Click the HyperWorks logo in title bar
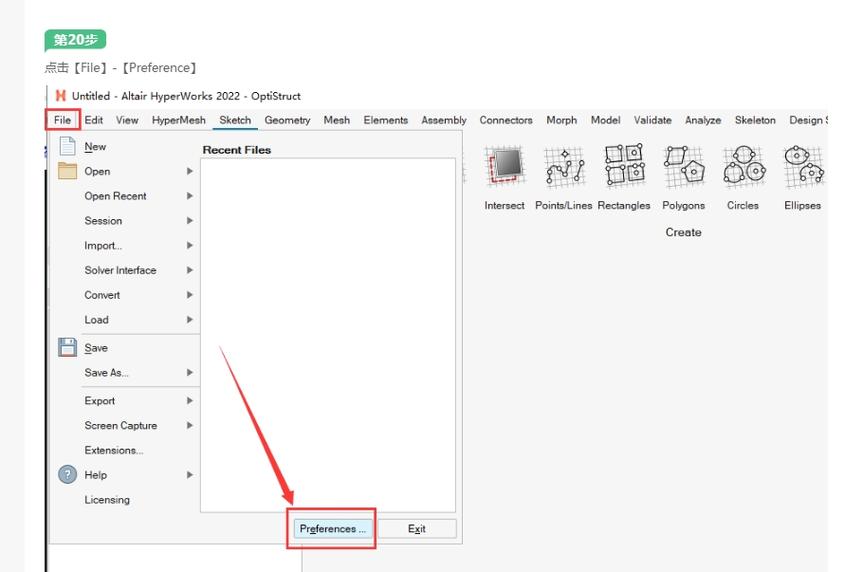This screenshot has width=863, height=572. coord(61,96)
